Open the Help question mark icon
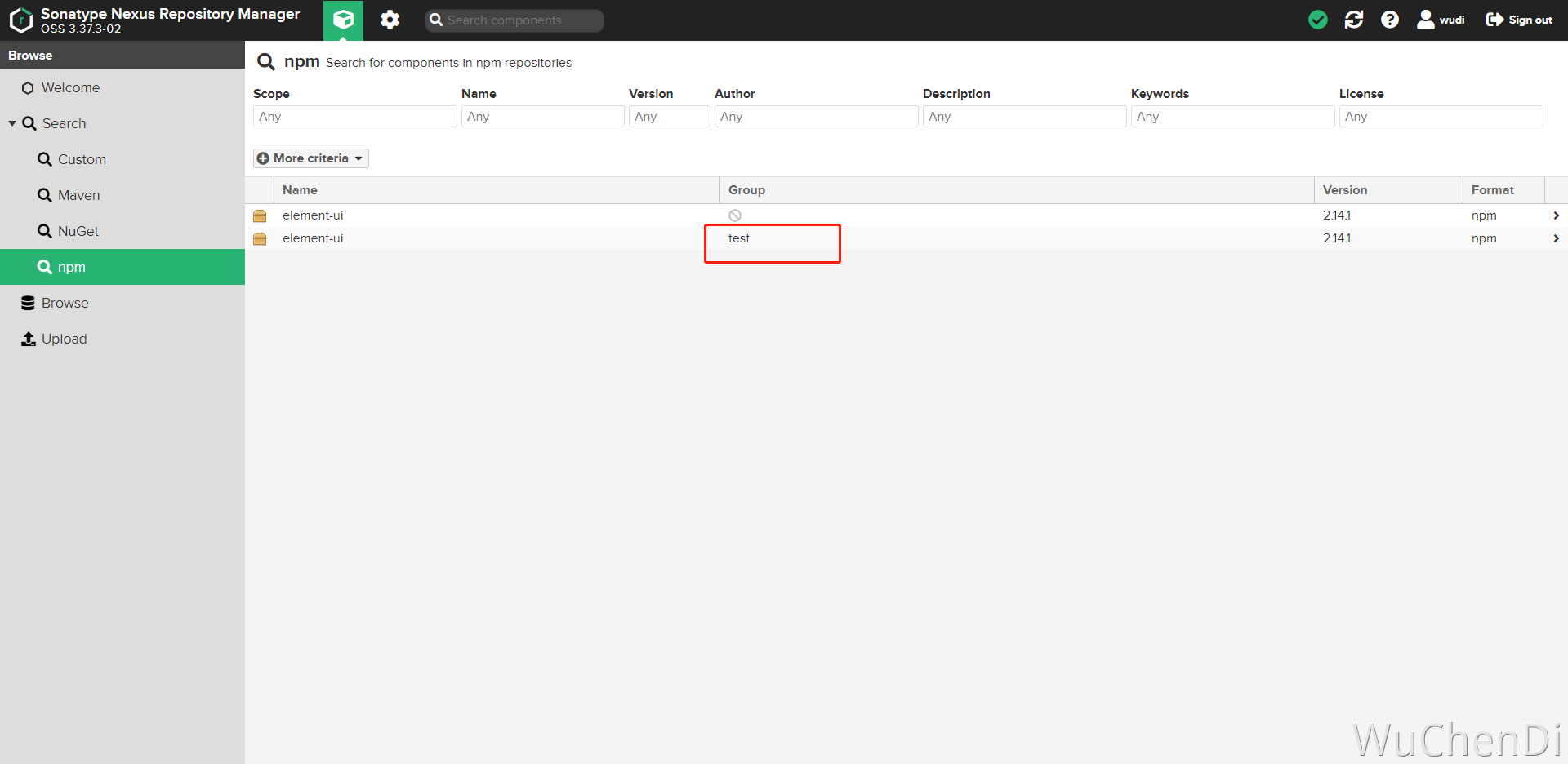 1390,20
